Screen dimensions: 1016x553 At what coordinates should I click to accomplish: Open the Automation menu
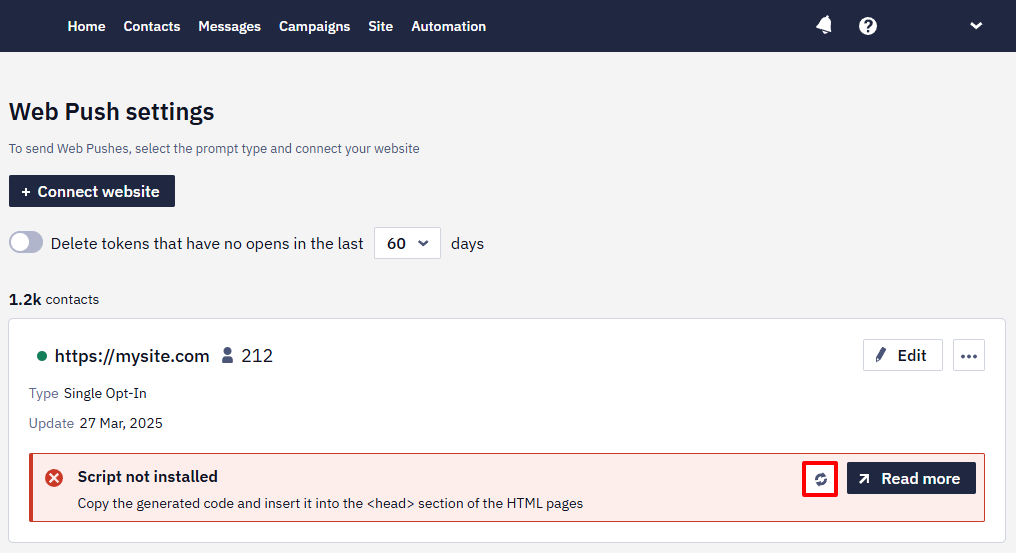448,27
